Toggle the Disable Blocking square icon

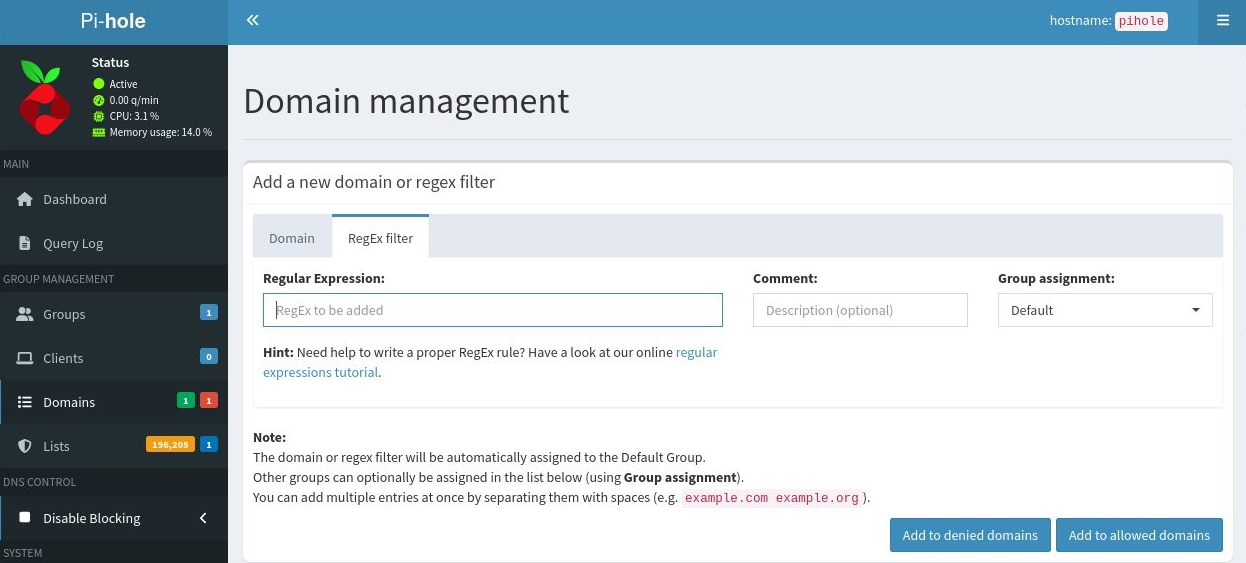25,518
